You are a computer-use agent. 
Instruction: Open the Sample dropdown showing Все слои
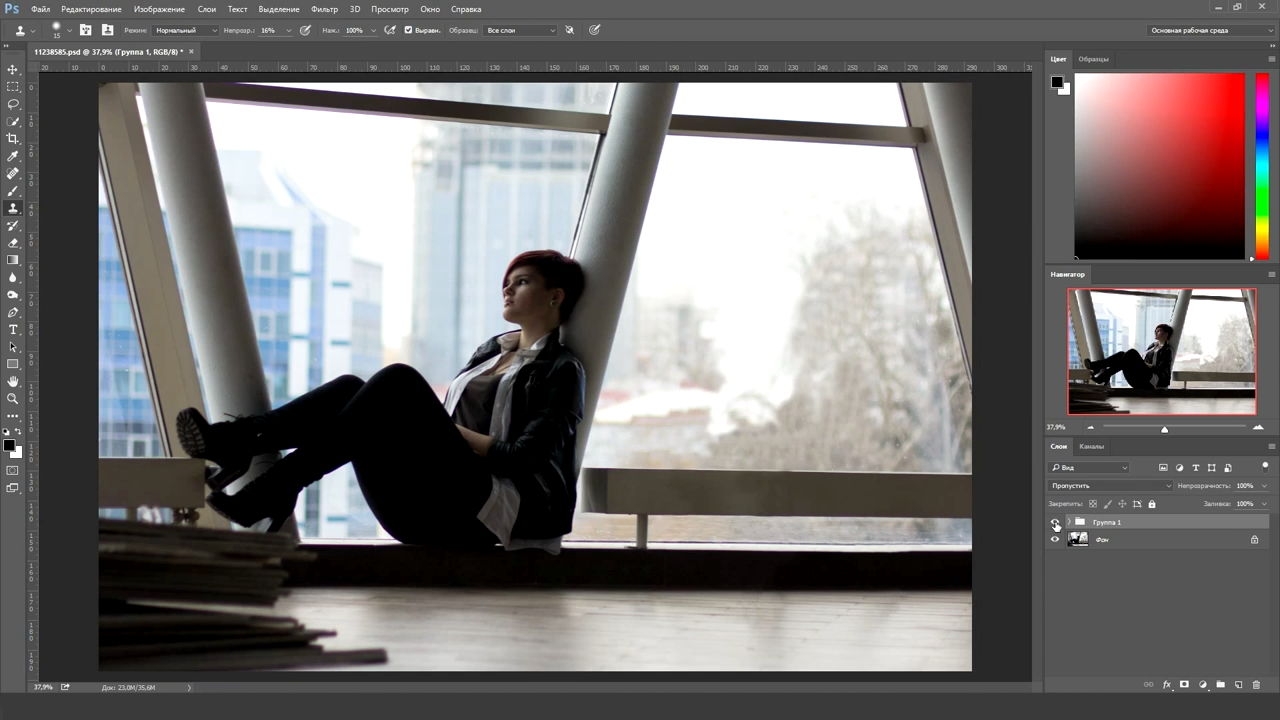point(520,30)
